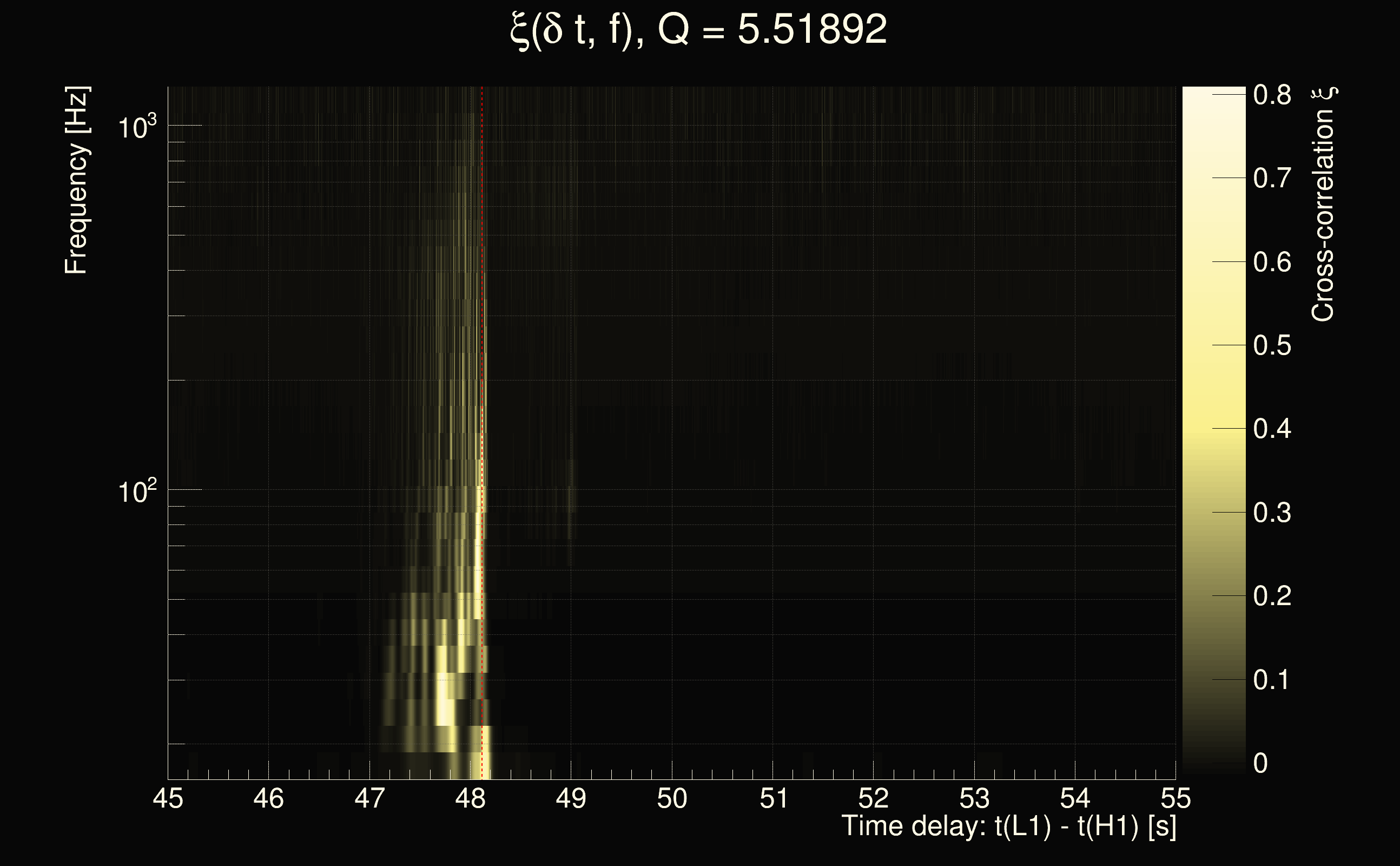Click the 10² y-axis tick label
1400x866 pixels.
pos(136,491)
